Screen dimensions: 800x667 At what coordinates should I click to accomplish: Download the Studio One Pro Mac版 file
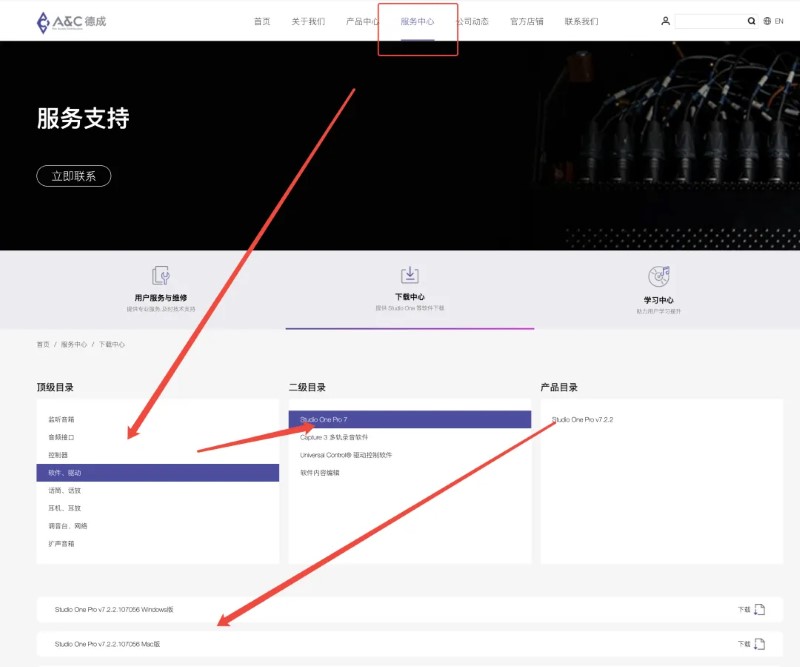(x=752, y=644)
